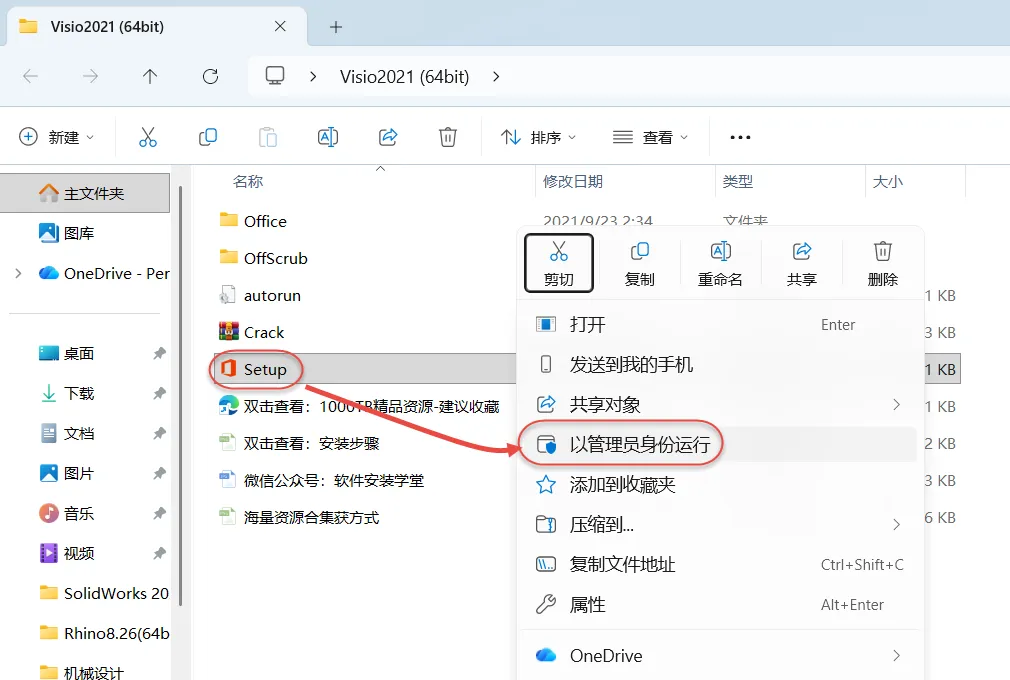This screenshot has width=1010, height=680.
Task: Click the sidebar vertical scrollbar
Action: point(180,396)
